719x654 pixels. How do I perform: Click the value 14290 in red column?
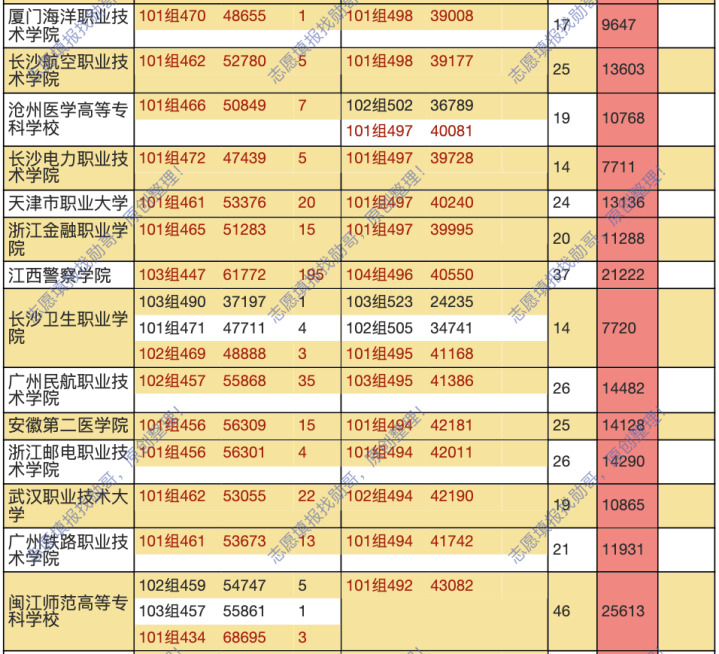(623, 461)
